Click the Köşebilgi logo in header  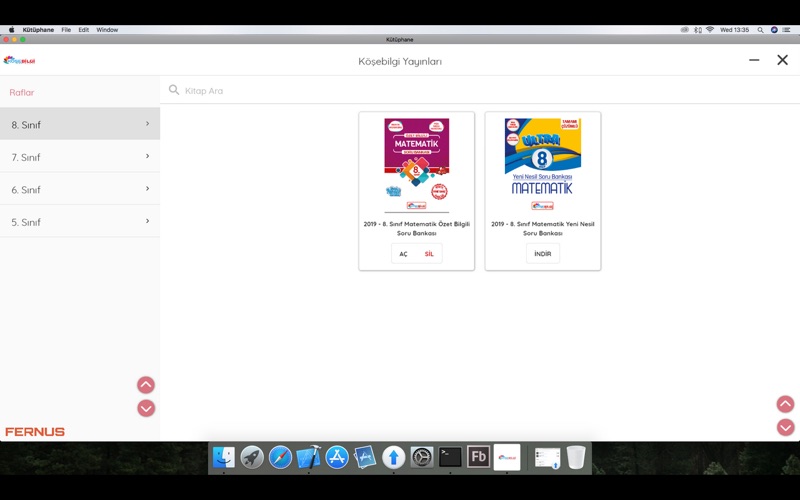pyautogui.click(x=19, y=60)
